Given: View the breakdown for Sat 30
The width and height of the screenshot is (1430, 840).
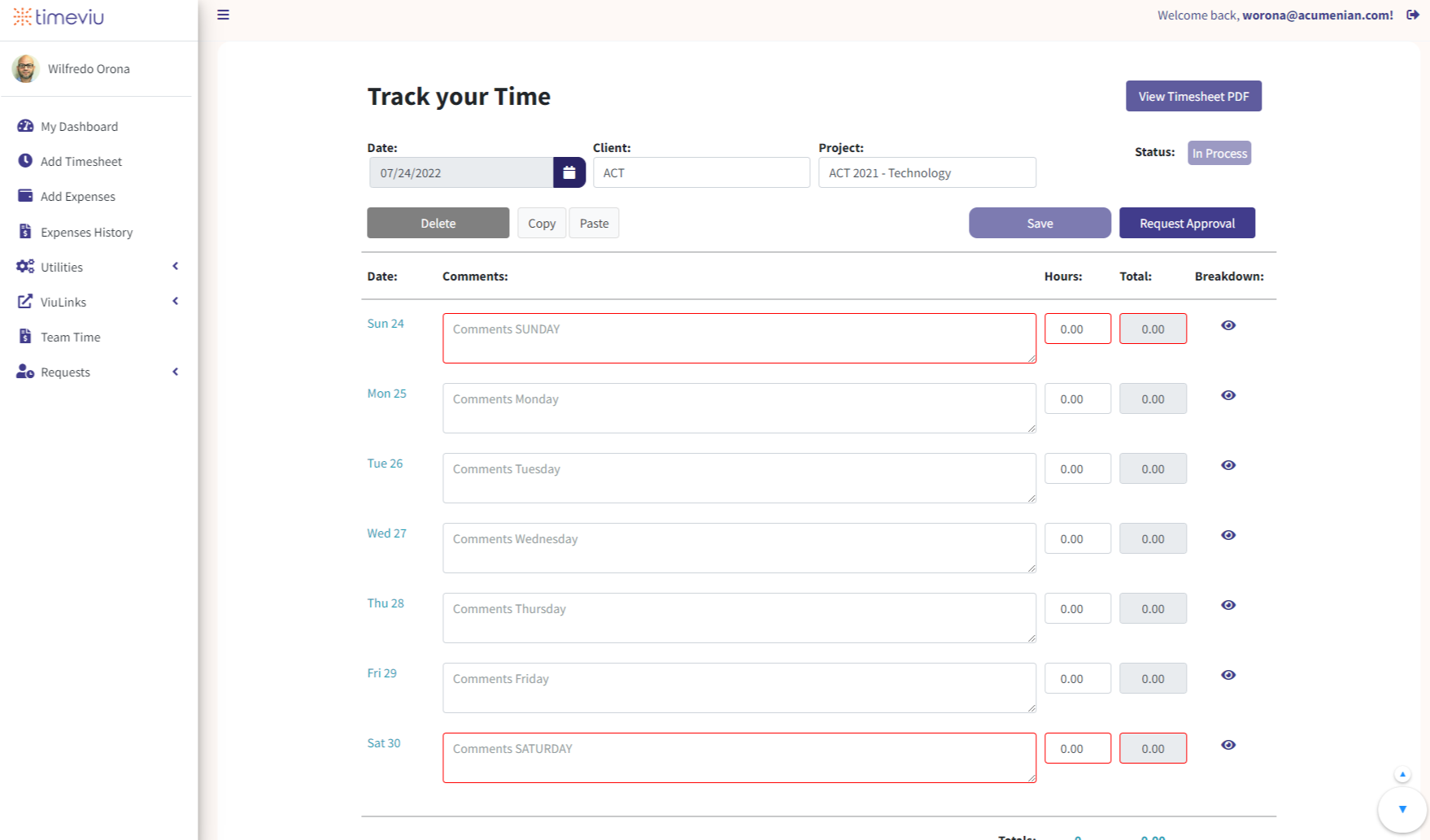Looking at the screenshot, I should 1227,745.
